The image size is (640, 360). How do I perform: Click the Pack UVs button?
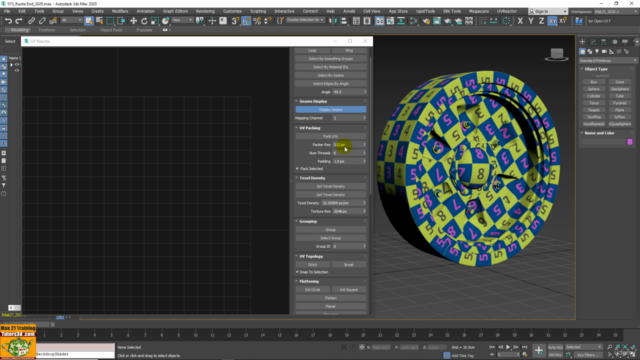coord(331,136)
